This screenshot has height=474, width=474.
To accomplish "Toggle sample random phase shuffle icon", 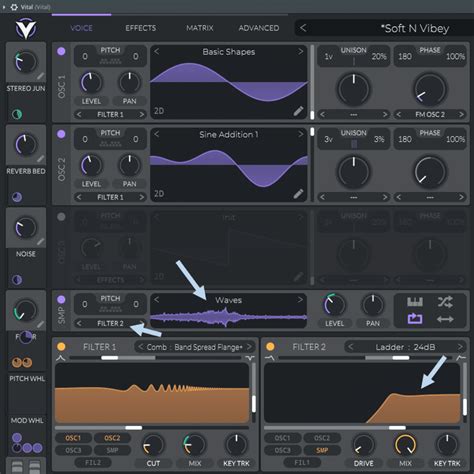I will 445,302.
